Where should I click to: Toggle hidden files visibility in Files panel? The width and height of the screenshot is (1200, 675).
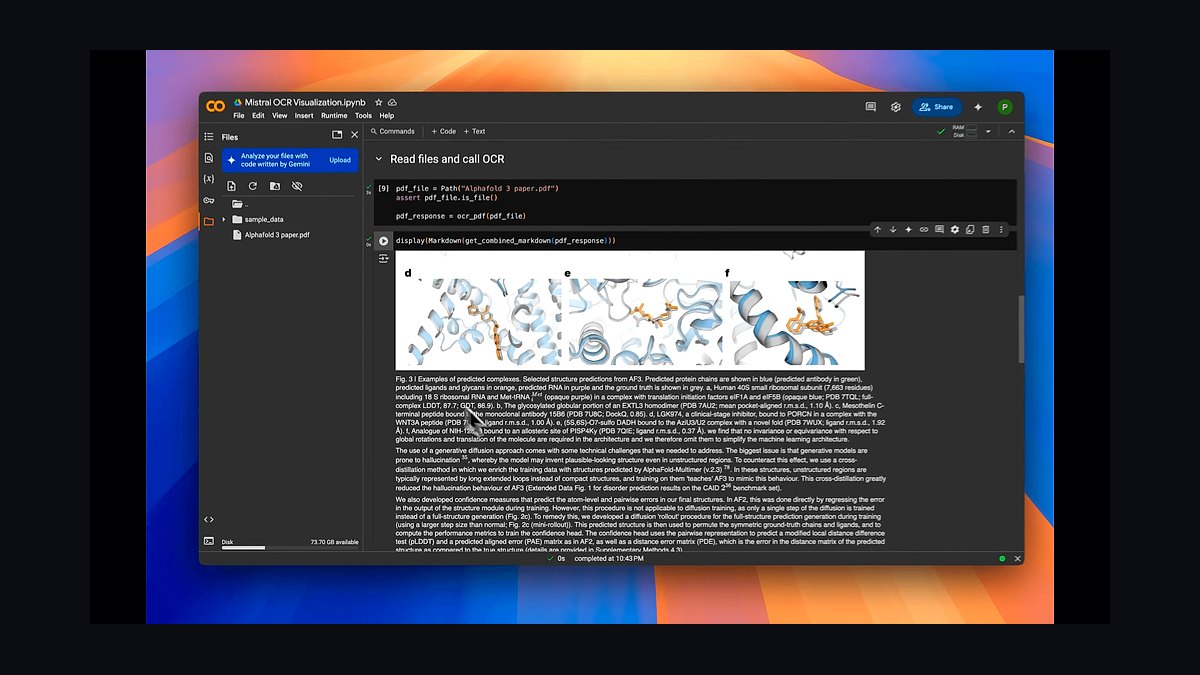click(x=297, y=186)
